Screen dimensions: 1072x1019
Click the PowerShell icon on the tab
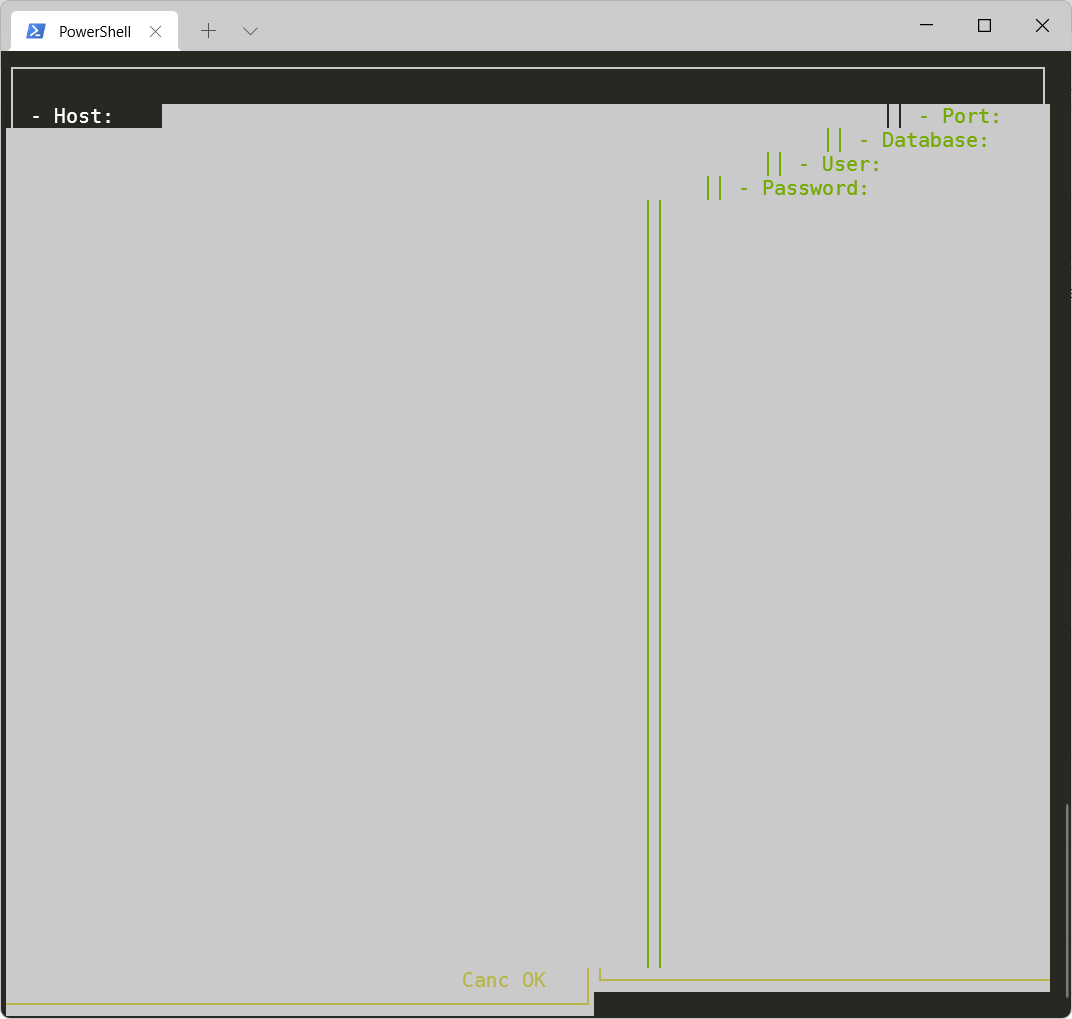36,31
